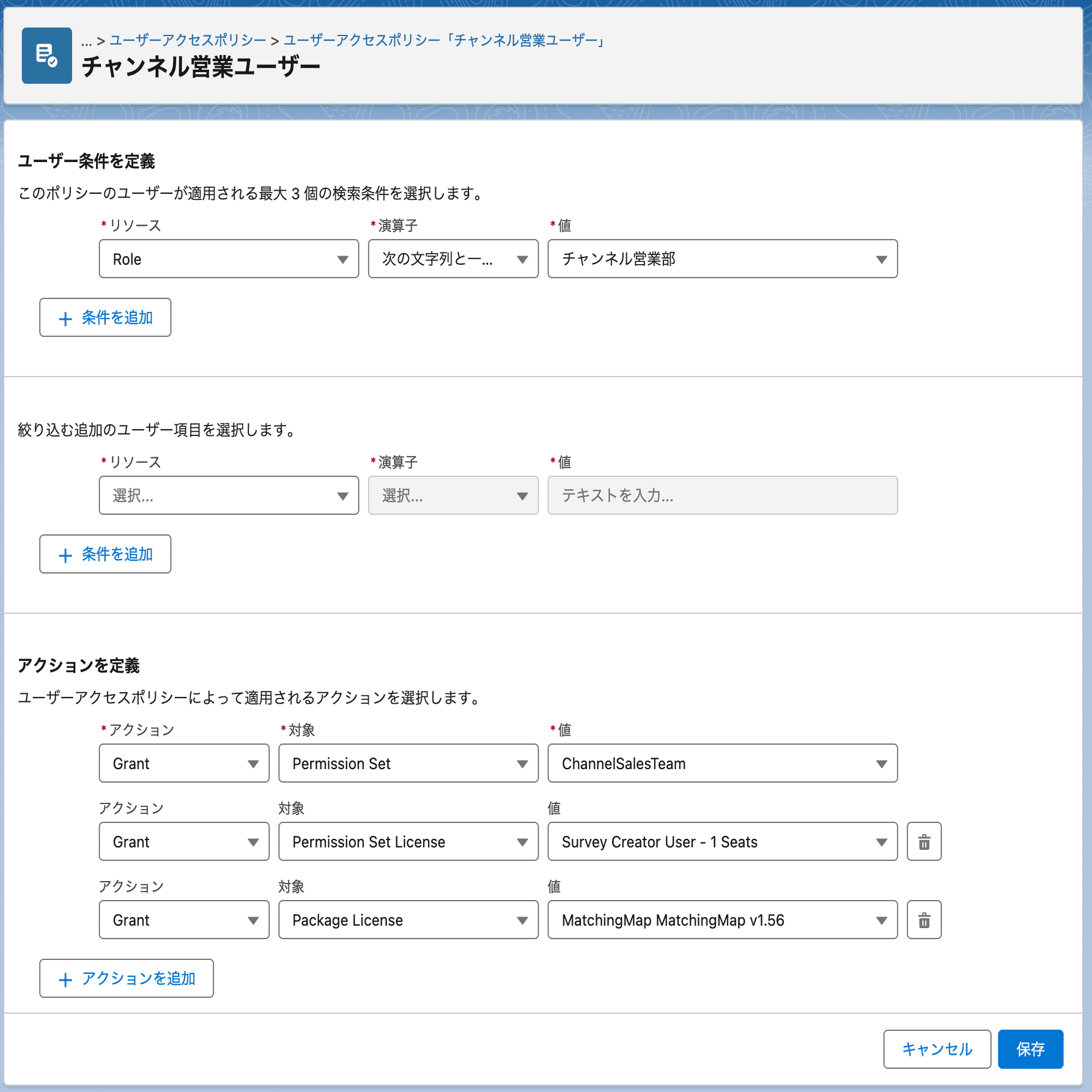Open the Role resource dropdown

click(x=229, y=259)
